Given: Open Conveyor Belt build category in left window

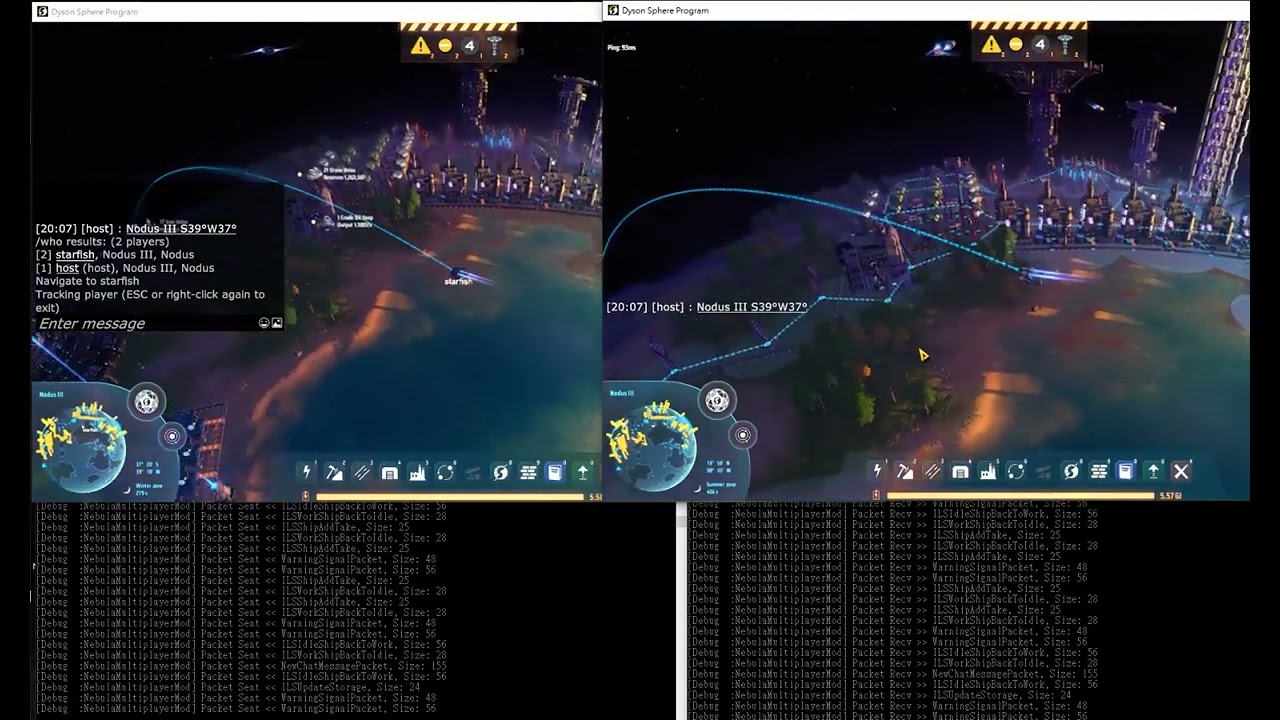Looking at the screenshot, I should 362,472.
